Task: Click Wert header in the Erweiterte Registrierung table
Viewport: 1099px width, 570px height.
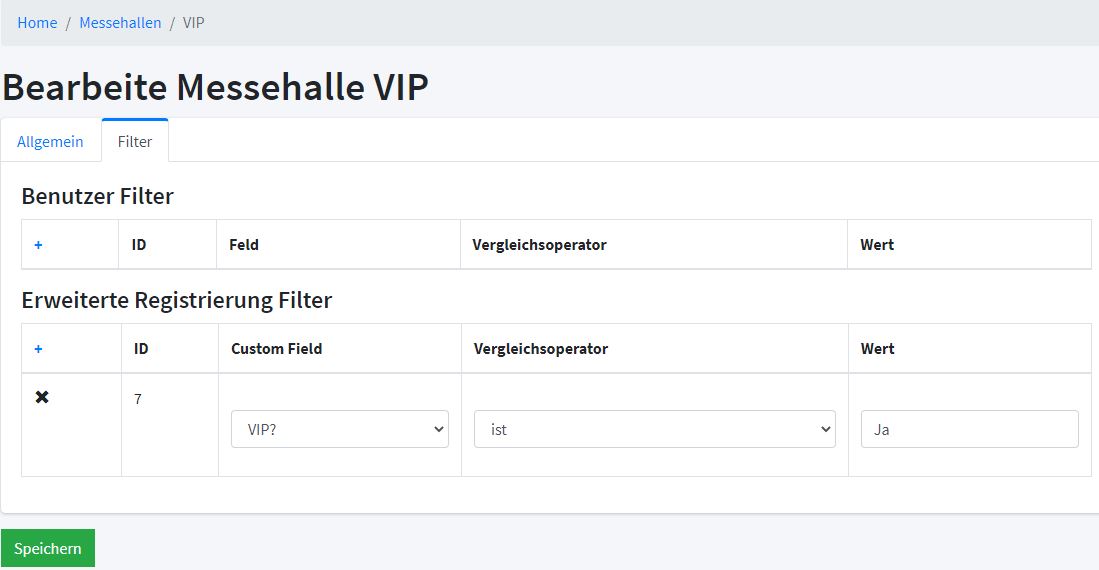Action: (x=877, y=349)
